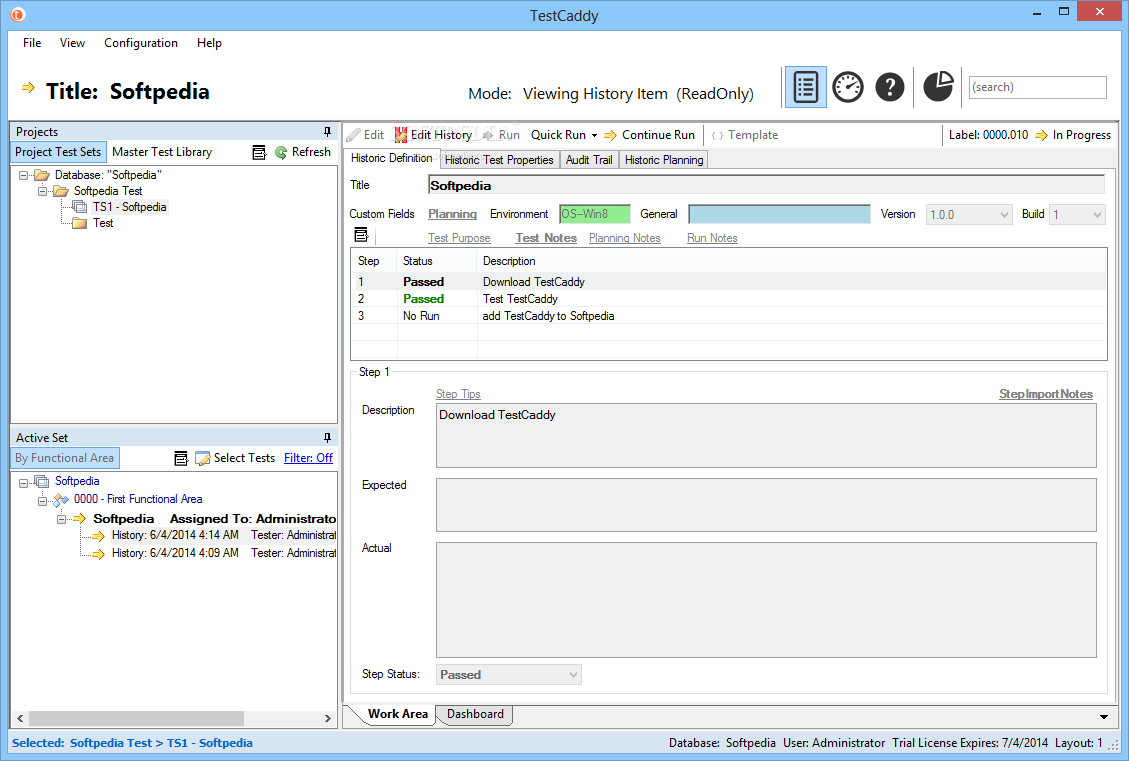Open the File menu
The height and width of the screenshot is (761, 1129).
pos(32,42)
